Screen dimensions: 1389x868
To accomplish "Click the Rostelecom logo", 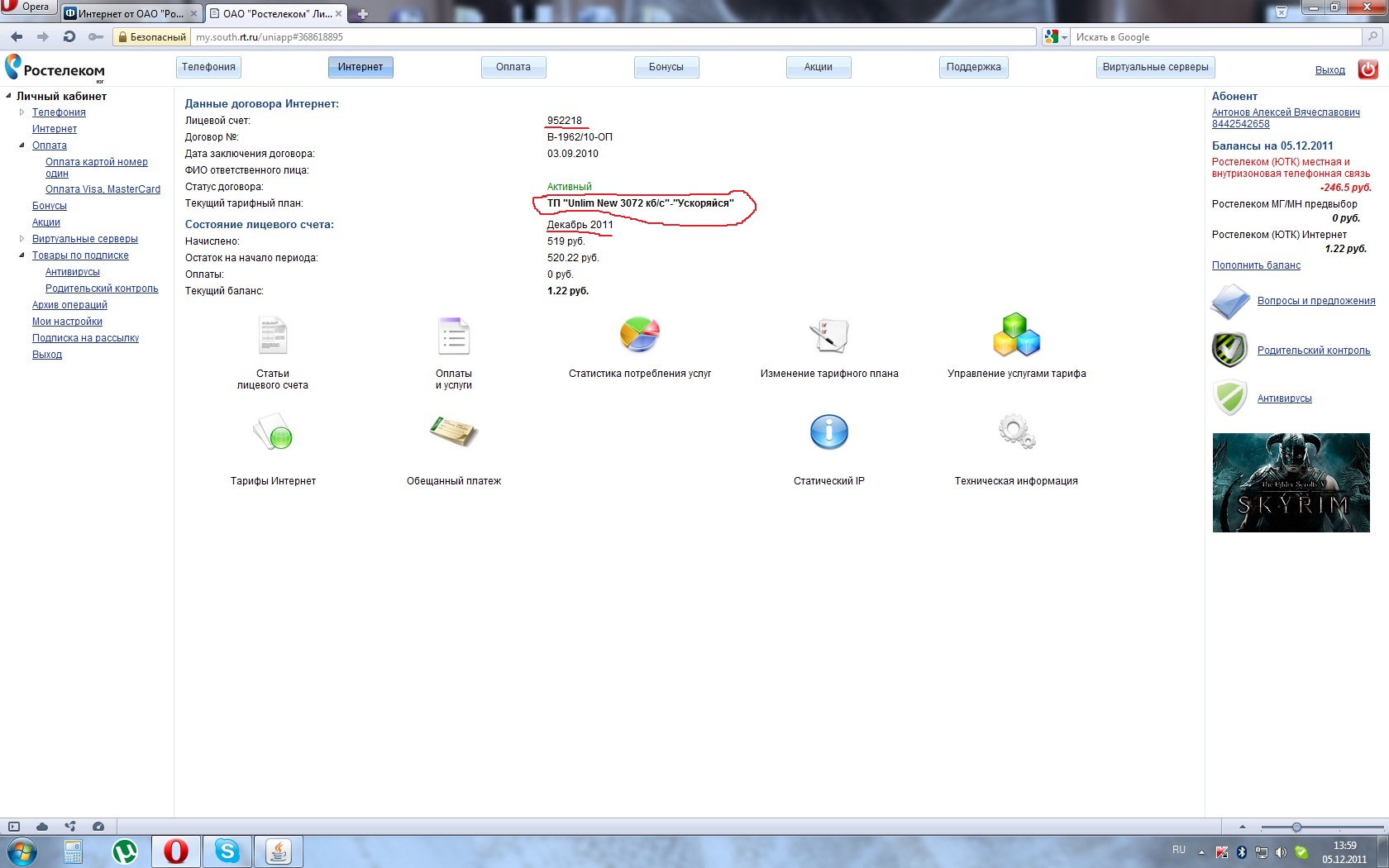I will point(55,69).
